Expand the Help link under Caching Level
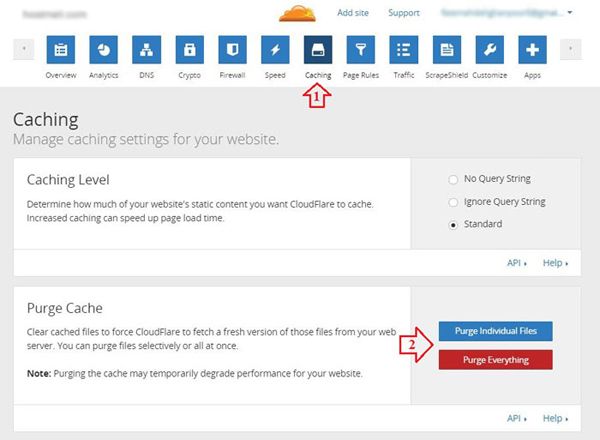This screenshot has width=600, height=440. [x=555, y=263]
